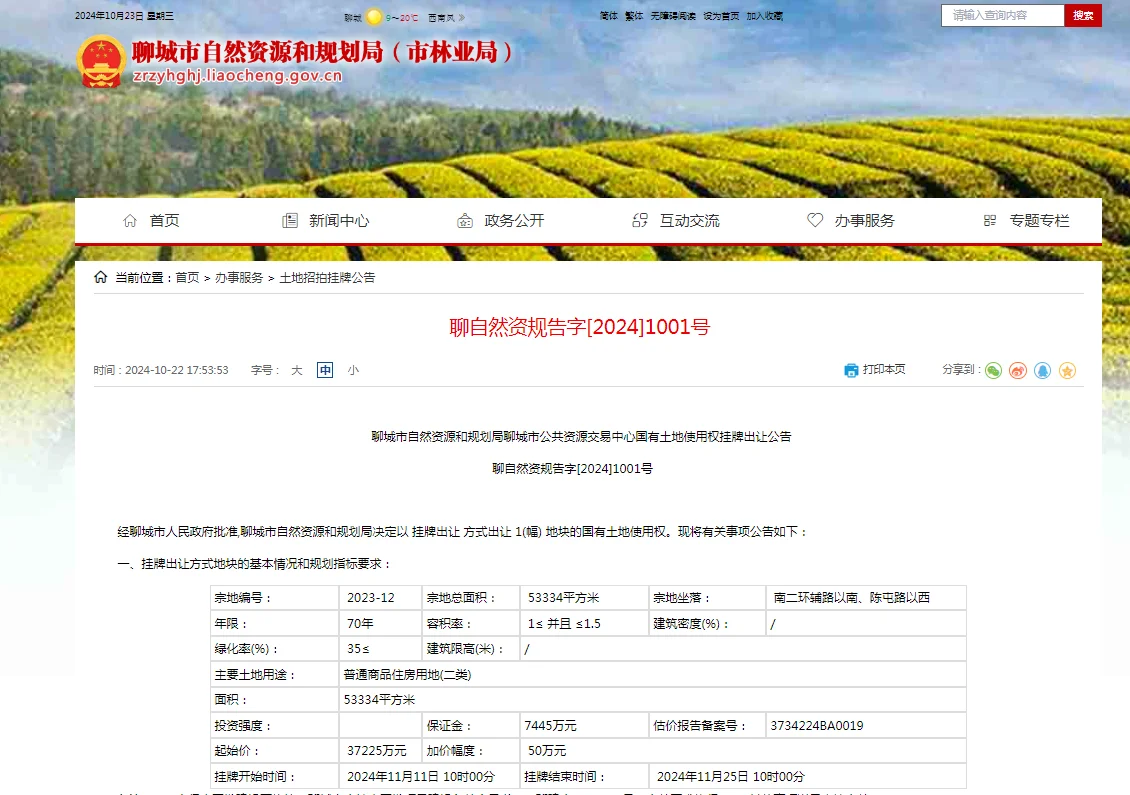This screenshot has height=795, width=1130.
Task: Expand the 专题专栏 navigation item
Action: pos(1026,221)
